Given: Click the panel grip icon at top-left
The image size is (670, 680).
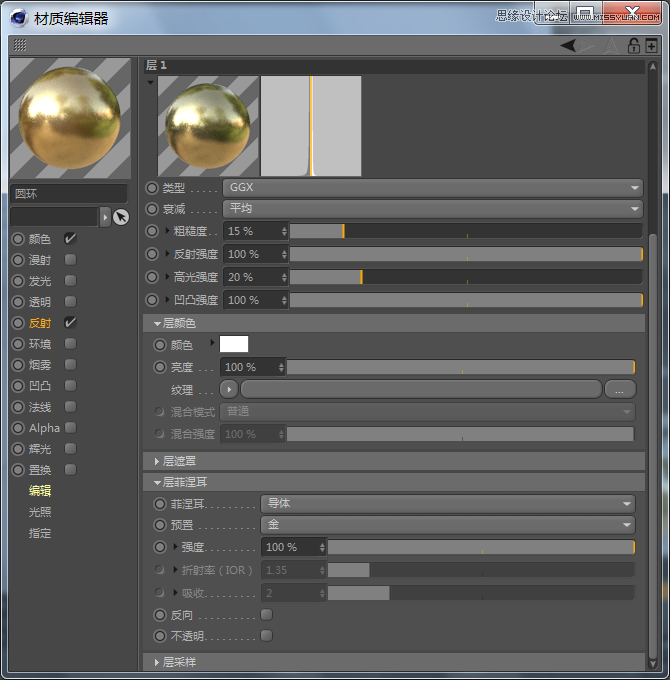Looking at the screenshot, I should (20, 45).
